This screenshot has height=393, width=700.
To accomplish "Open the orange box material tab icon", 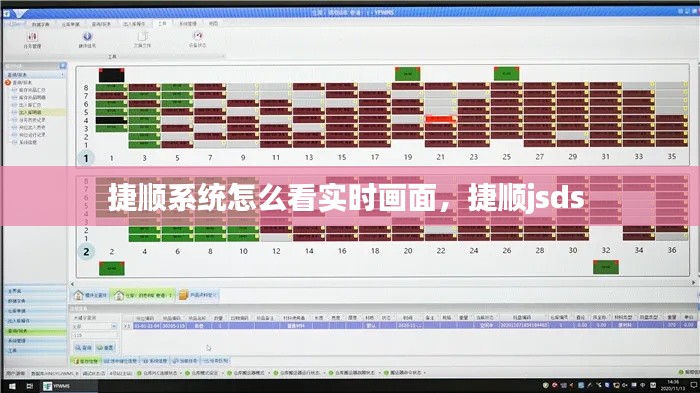I will click(183, 295).
